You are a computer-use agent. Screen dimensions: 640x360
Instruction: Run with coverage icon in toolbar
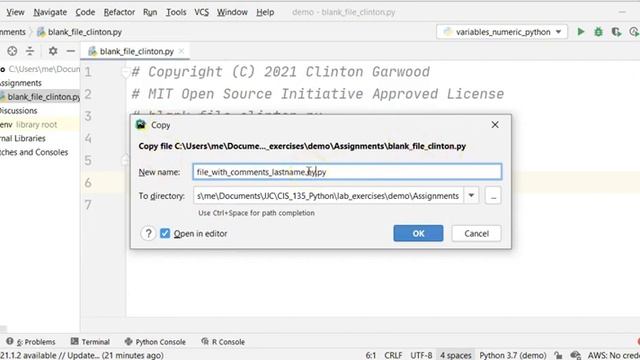pos(616,32)
